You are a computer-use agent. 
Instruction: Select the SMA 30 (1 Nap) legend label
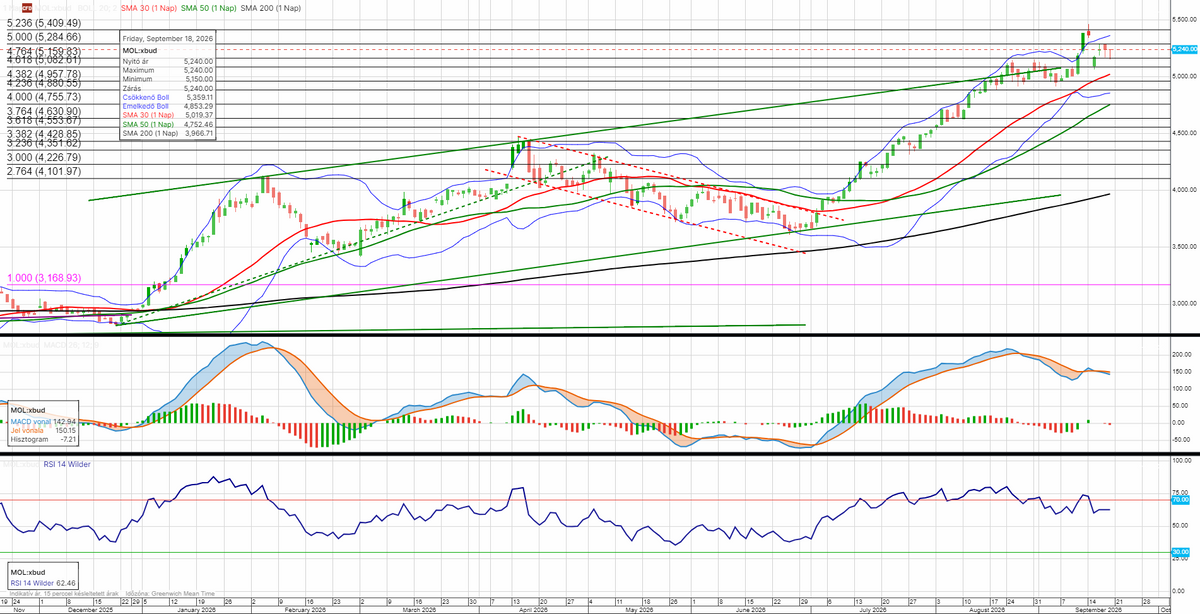[x=149, y=8]
